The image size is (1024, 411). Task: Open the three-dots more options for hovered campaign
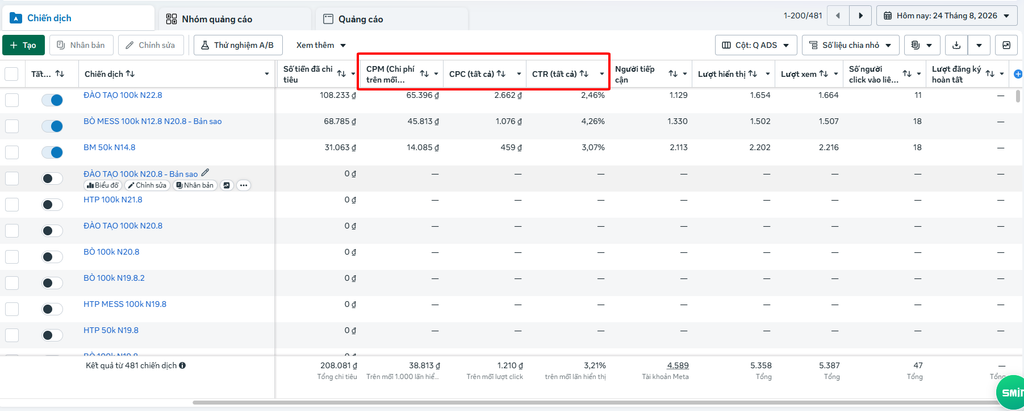click(x=244, y=186)
